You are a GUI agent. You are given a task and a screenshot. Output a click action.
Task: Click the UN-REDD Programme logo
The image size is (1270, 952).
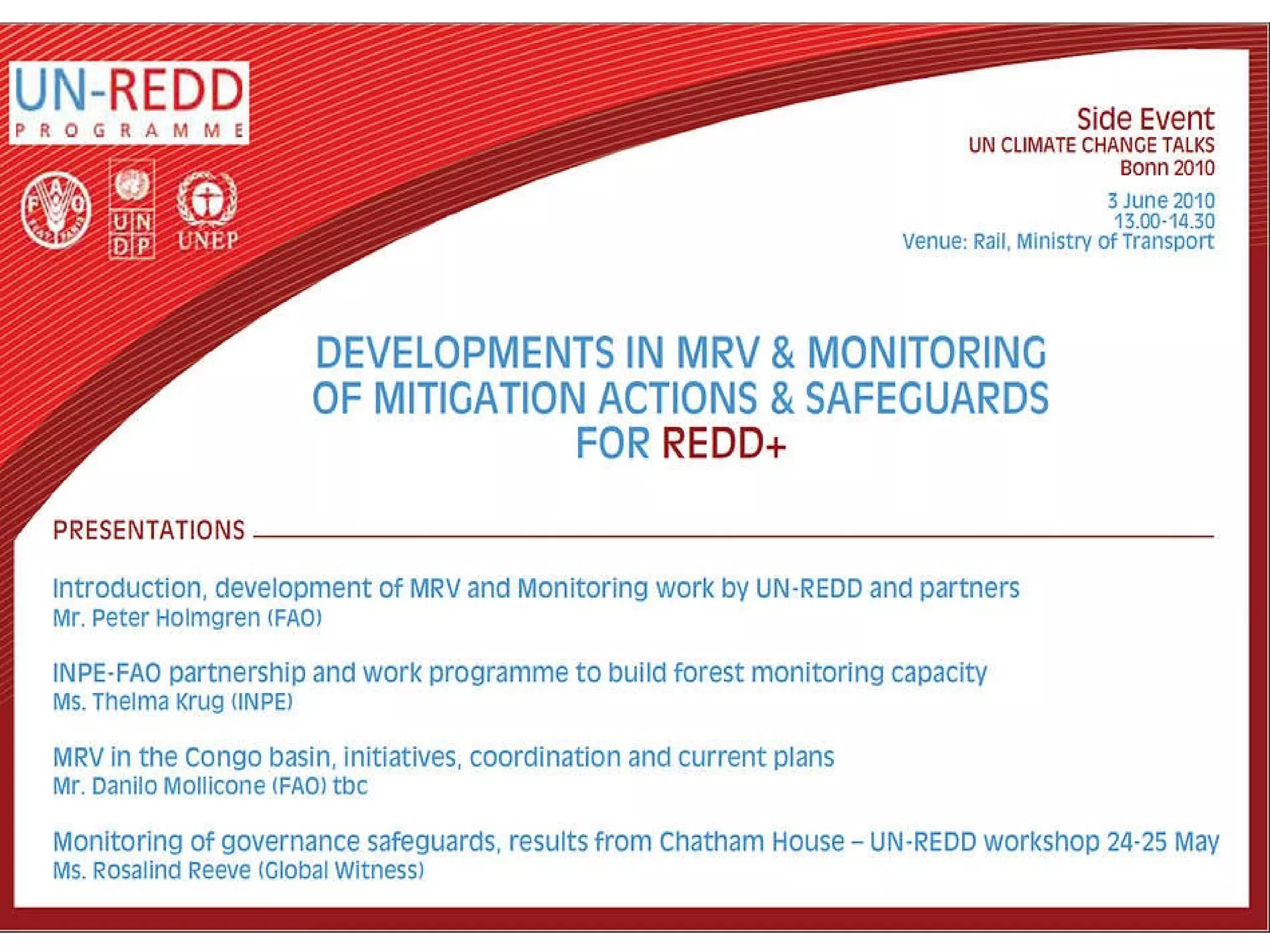tap(129, 103)
